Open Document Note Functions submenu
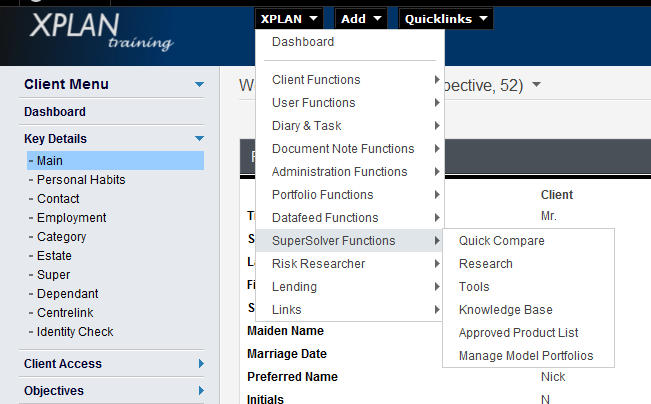 click(x=350, y=149)
